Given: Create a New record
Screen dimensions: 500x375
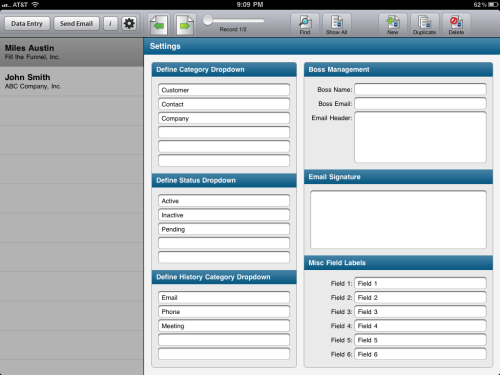Looking at the screenshot, I should pyautogui.click(x=393, y=25).
